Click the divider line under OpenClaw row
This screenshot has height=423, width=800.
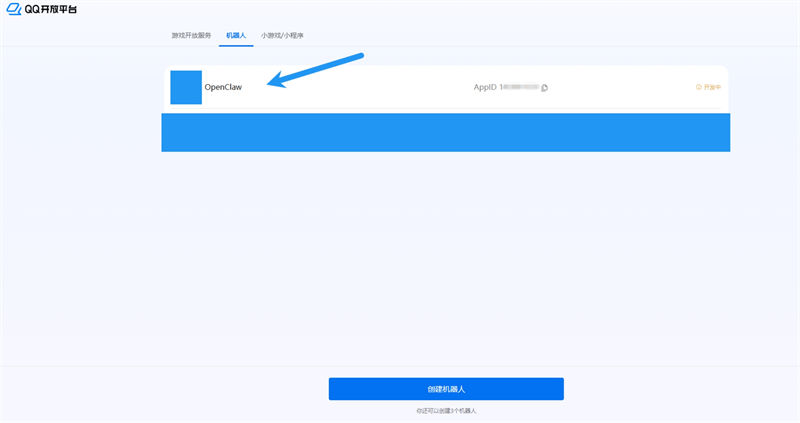445,108
